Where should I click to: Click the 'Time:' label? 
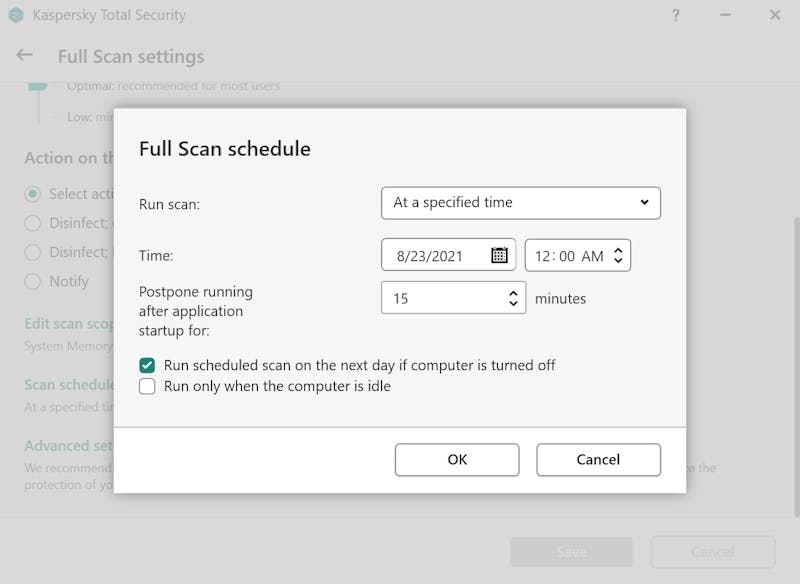click(x=156, y=255)
